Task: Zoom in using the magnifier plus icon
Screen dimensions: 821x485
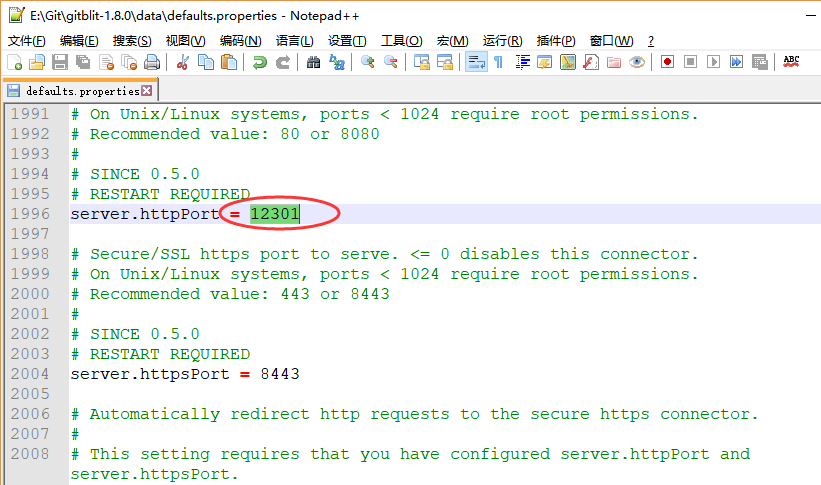Action: (368, 62)
